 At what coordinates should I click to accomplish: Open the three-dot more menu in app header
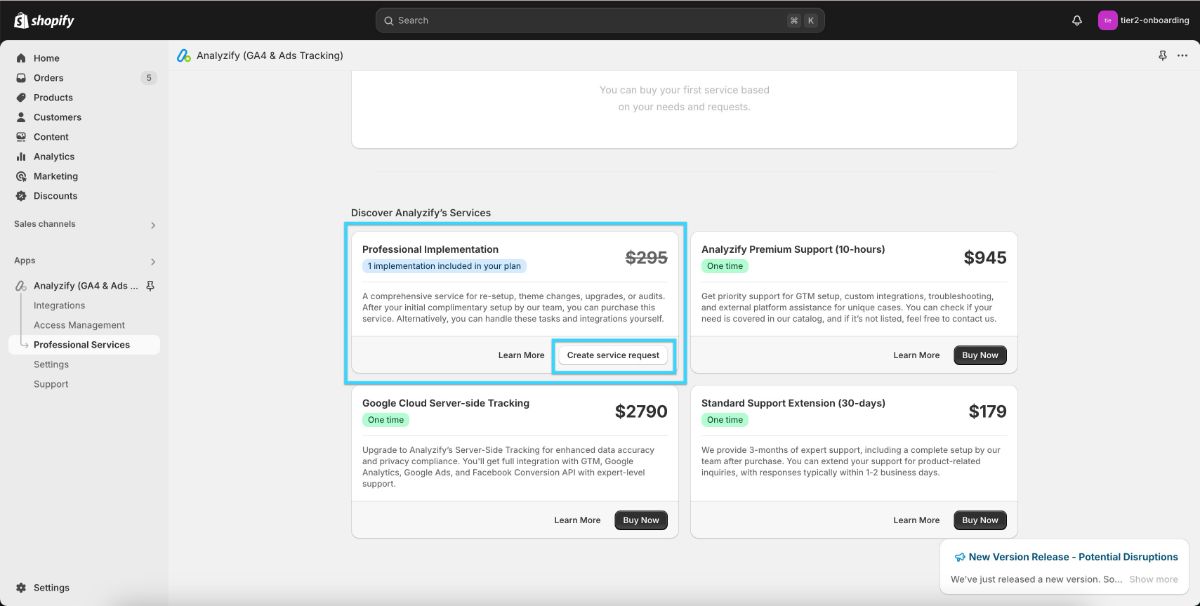(1183, 56)
